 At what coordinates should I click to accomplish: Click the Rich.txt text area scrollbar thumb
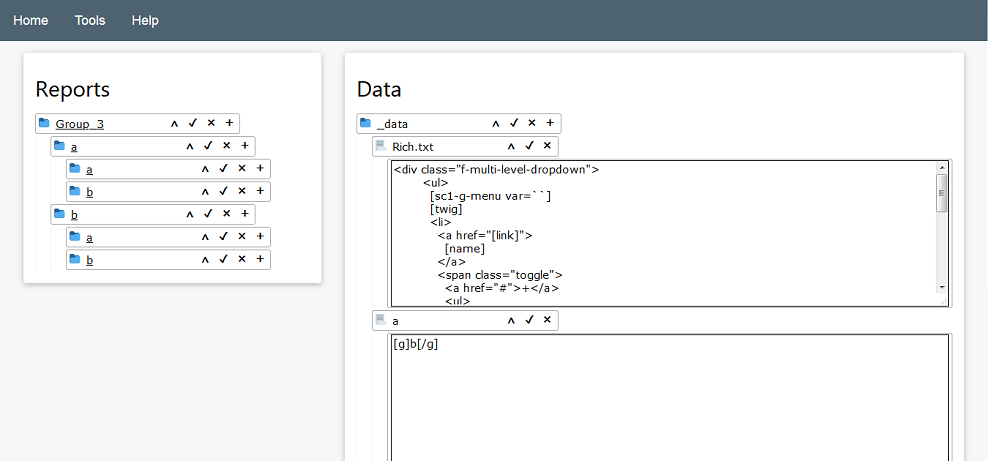942,193
